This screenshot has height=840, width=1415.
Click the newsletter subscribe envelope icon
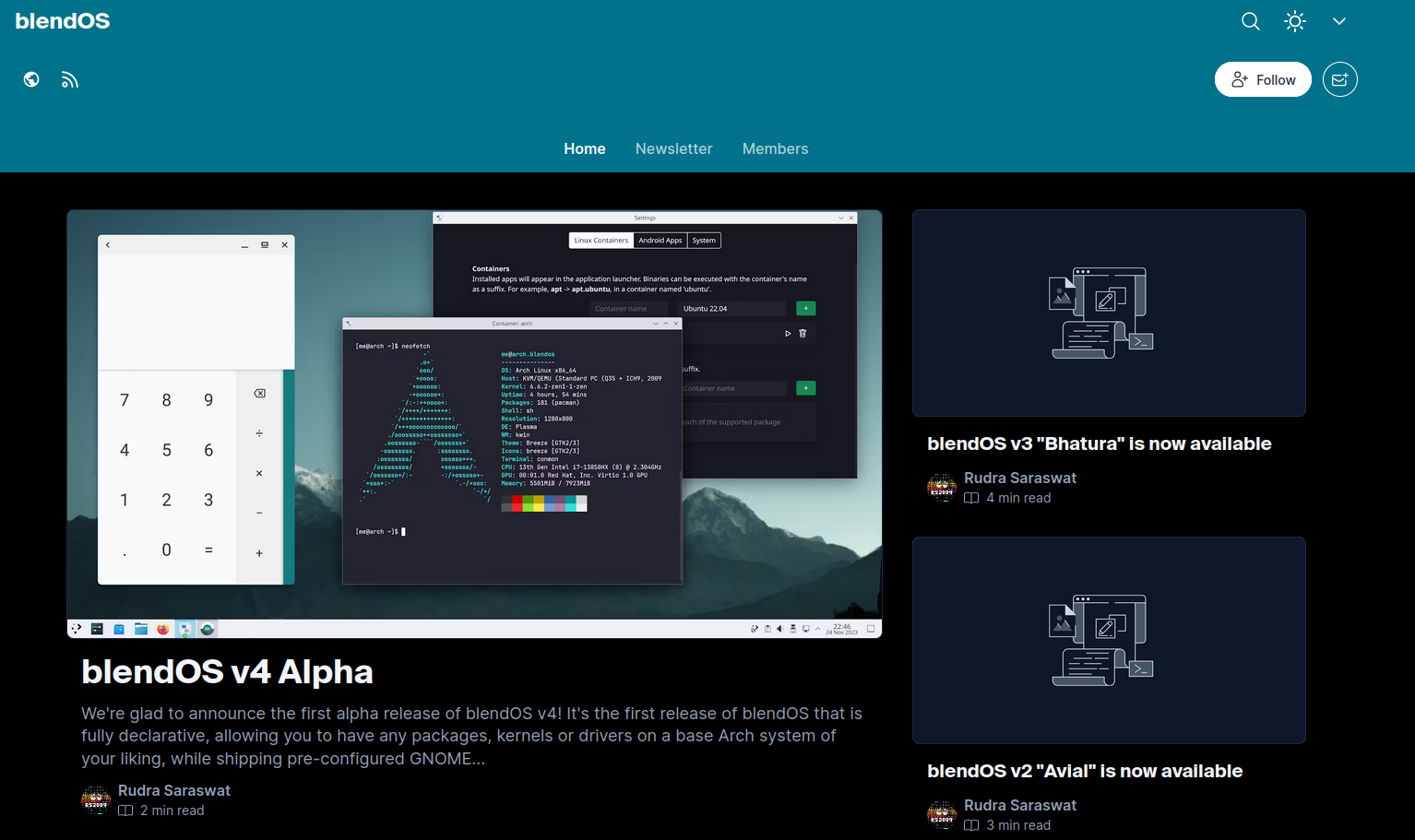tap(1339, 80)
